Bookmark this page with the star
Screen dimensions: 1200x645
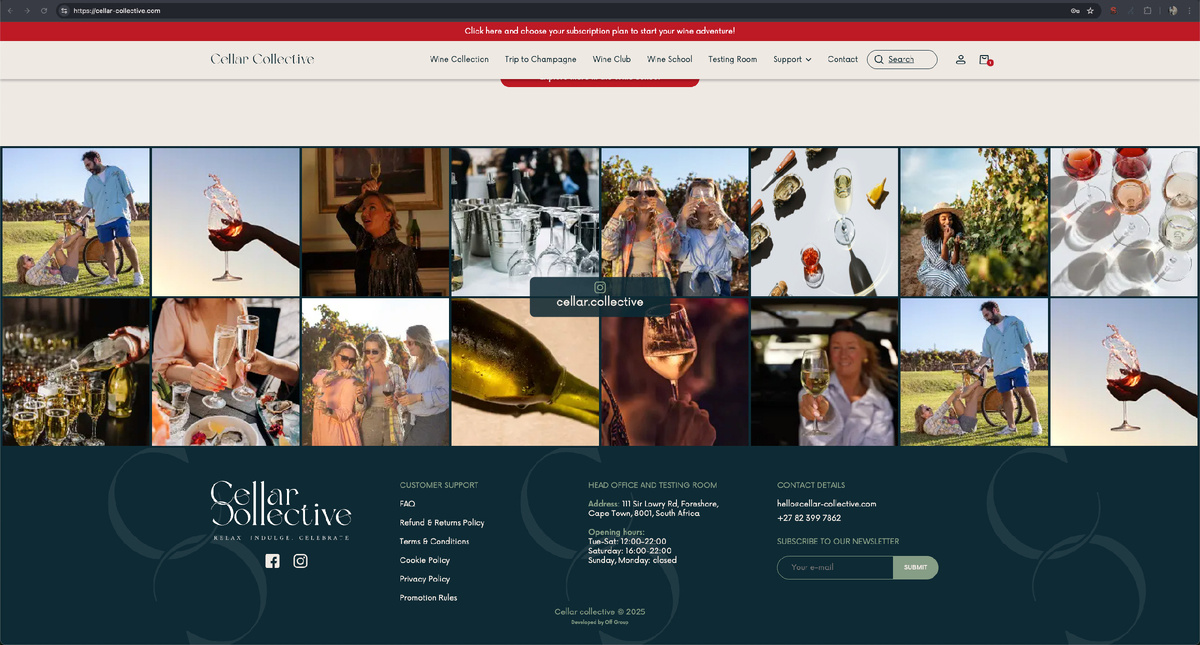pyautogui.click(x=1090, y=11)
